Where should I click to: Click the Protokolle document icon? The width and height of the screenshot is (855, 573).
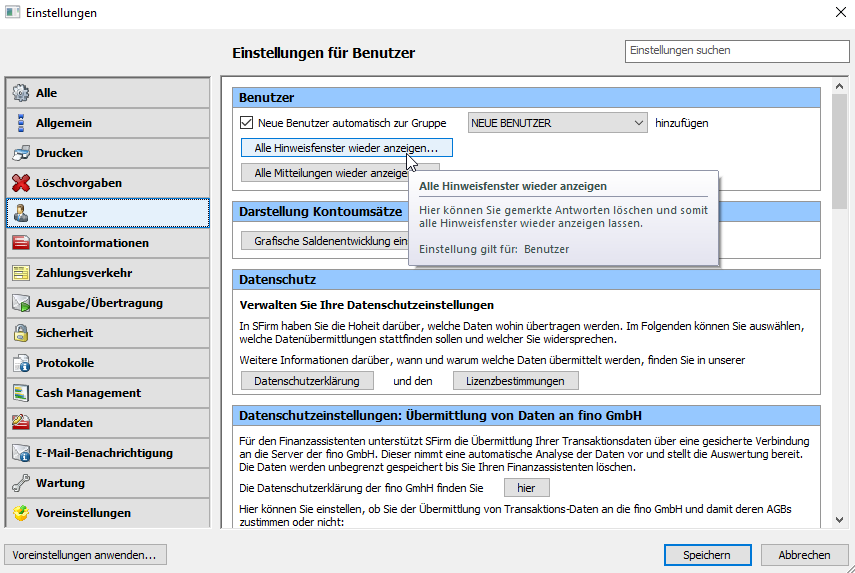tap(21, 363)
